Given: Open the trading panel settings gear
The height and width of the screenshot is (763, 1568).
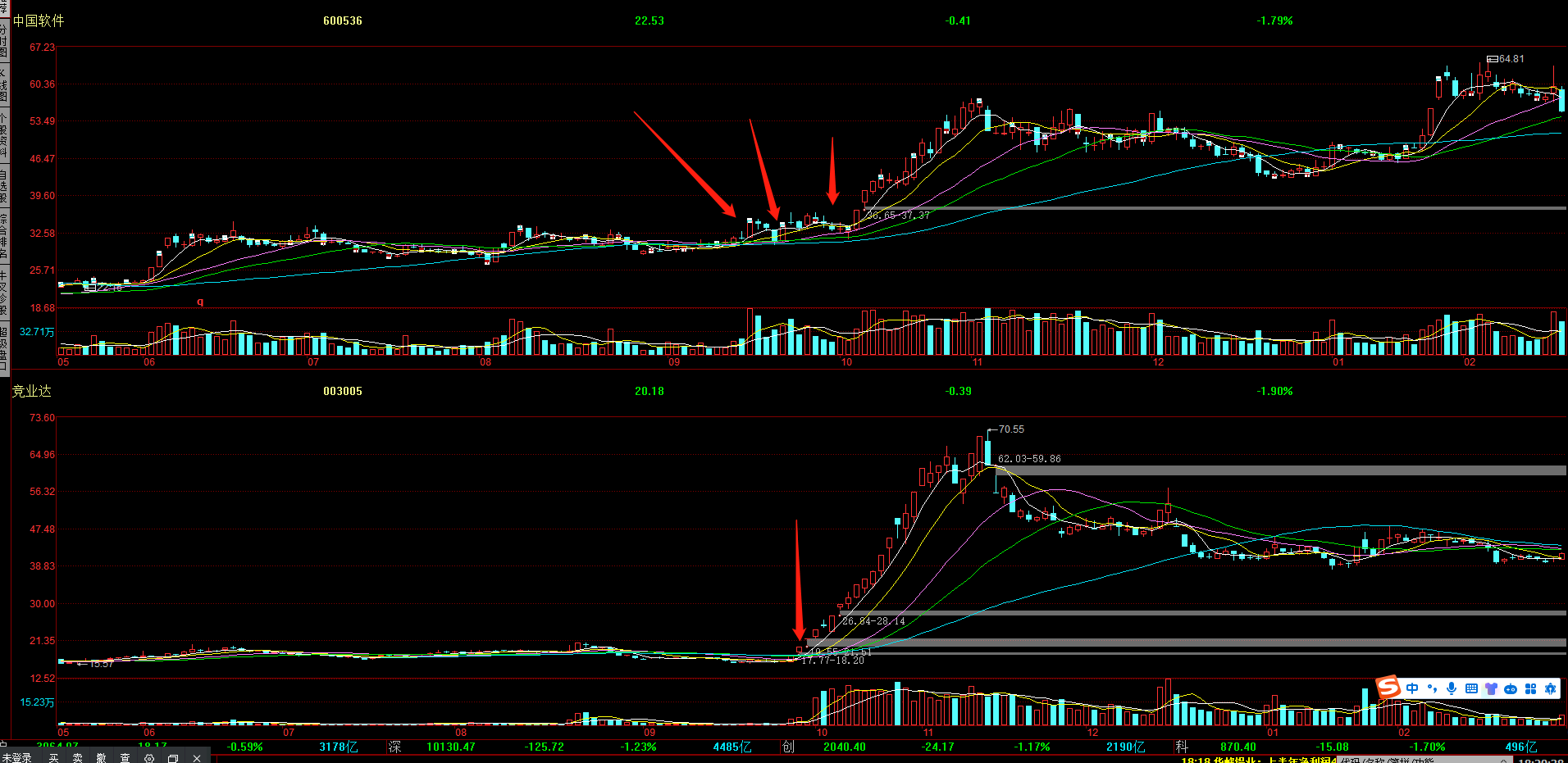Looking at the screenshot, I should (x=149, y=758).
